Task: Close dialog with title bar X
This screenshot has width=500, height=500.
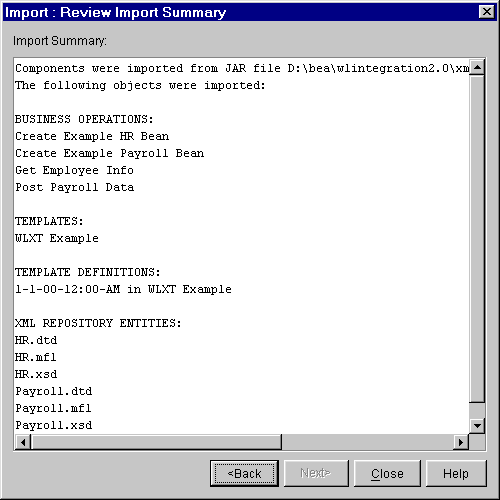Action: (x=487, y=12)
